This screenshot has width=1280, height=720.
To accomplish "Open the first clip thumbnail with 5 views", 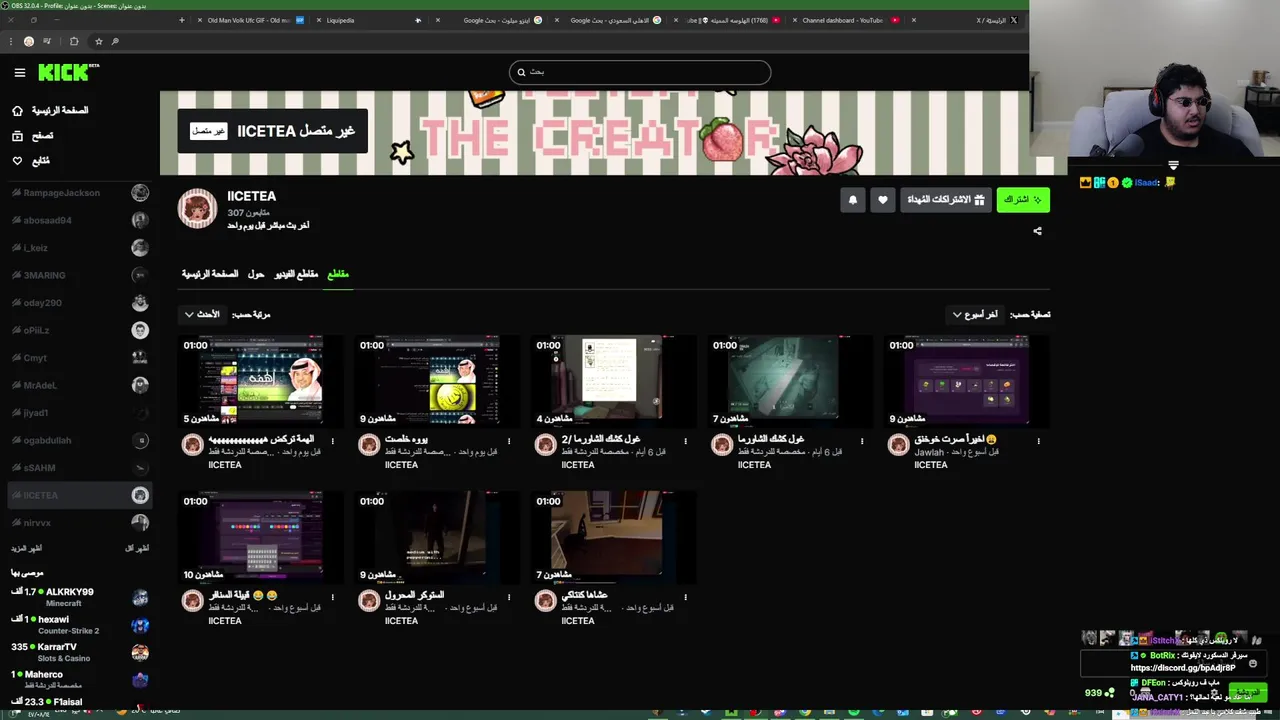I will tap(260, 381).
